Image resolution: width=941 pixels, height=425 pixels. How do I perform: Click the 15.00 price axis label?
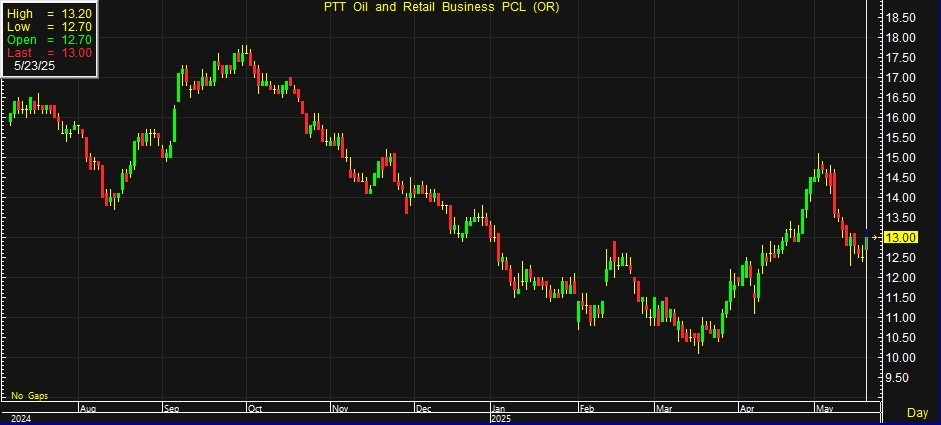[x=901, y=158]
